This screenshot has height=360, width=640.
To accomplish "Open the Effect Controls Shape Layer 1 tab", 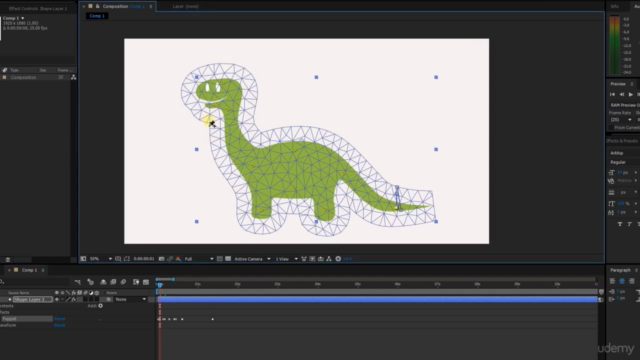I will click(38, 8).
